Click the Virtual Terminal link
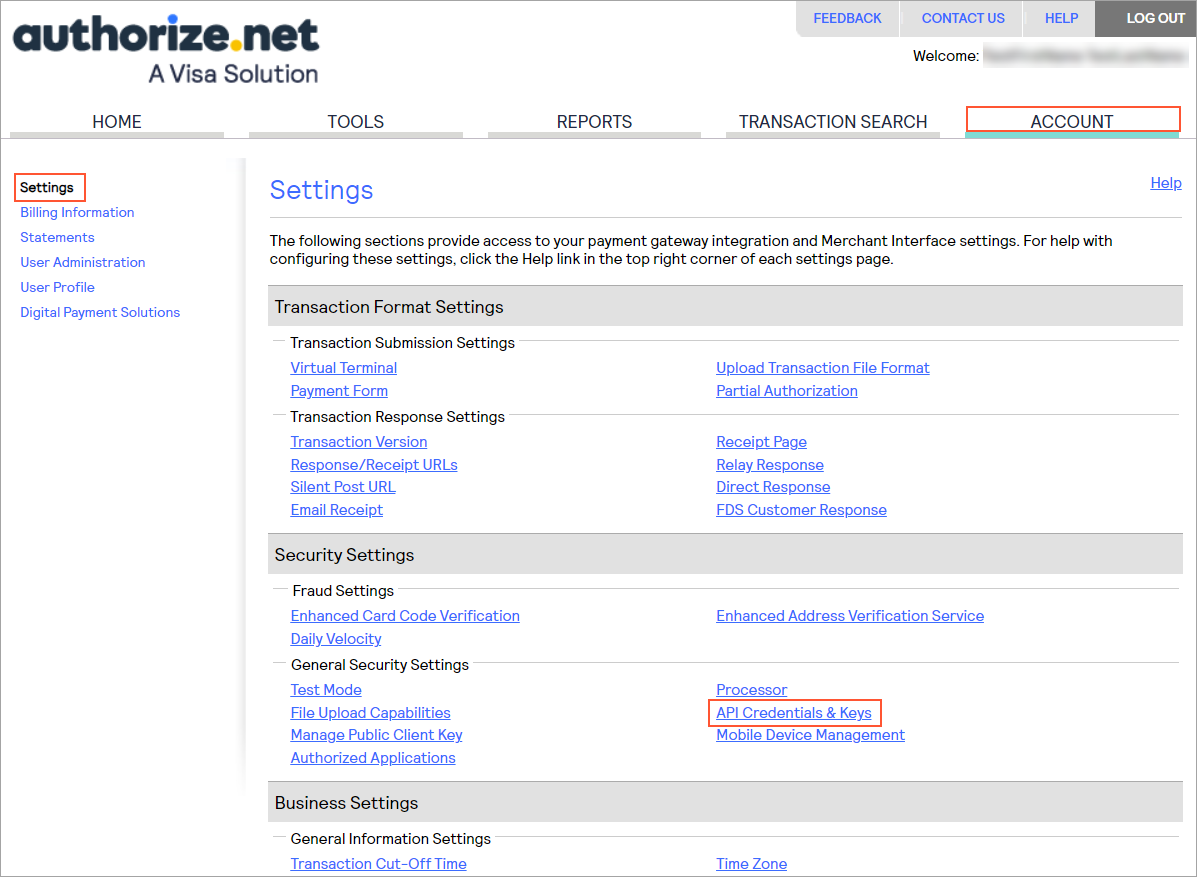Screen dimensions: 1197x877 [344, 368]
